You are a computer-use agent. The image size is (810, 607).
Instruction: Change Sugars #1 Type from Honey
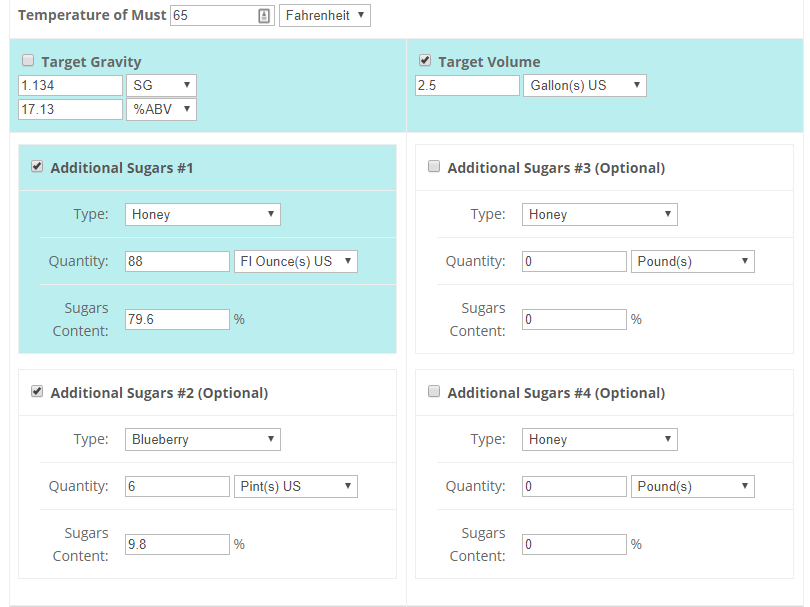(x=202, y=214)
